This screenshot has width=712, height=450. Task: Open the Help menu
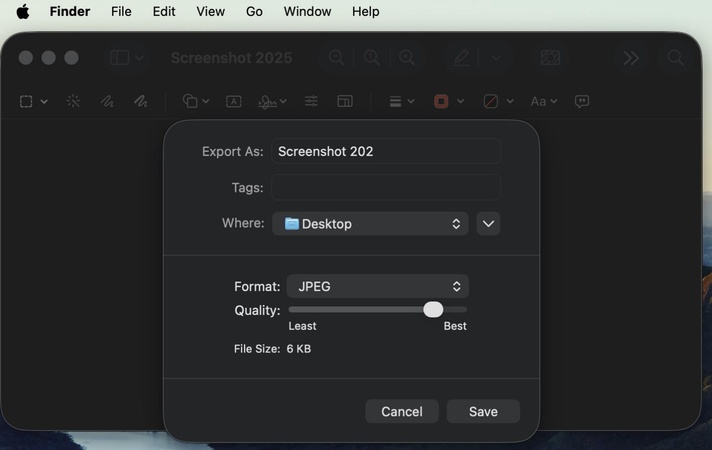[x=366, y=11]
